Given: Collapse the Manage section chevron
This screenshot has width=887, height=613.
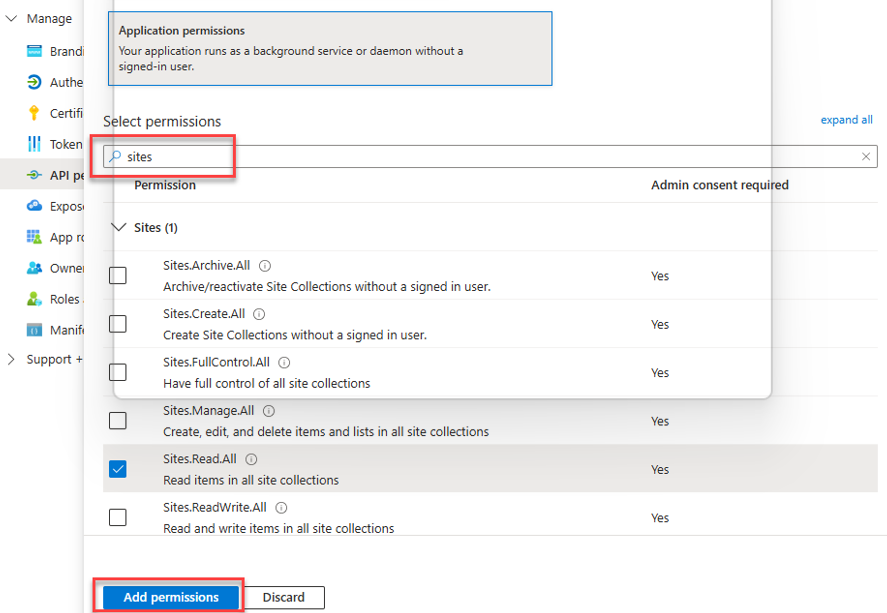Looking at the screenshot, I should [x=12, y=19].
